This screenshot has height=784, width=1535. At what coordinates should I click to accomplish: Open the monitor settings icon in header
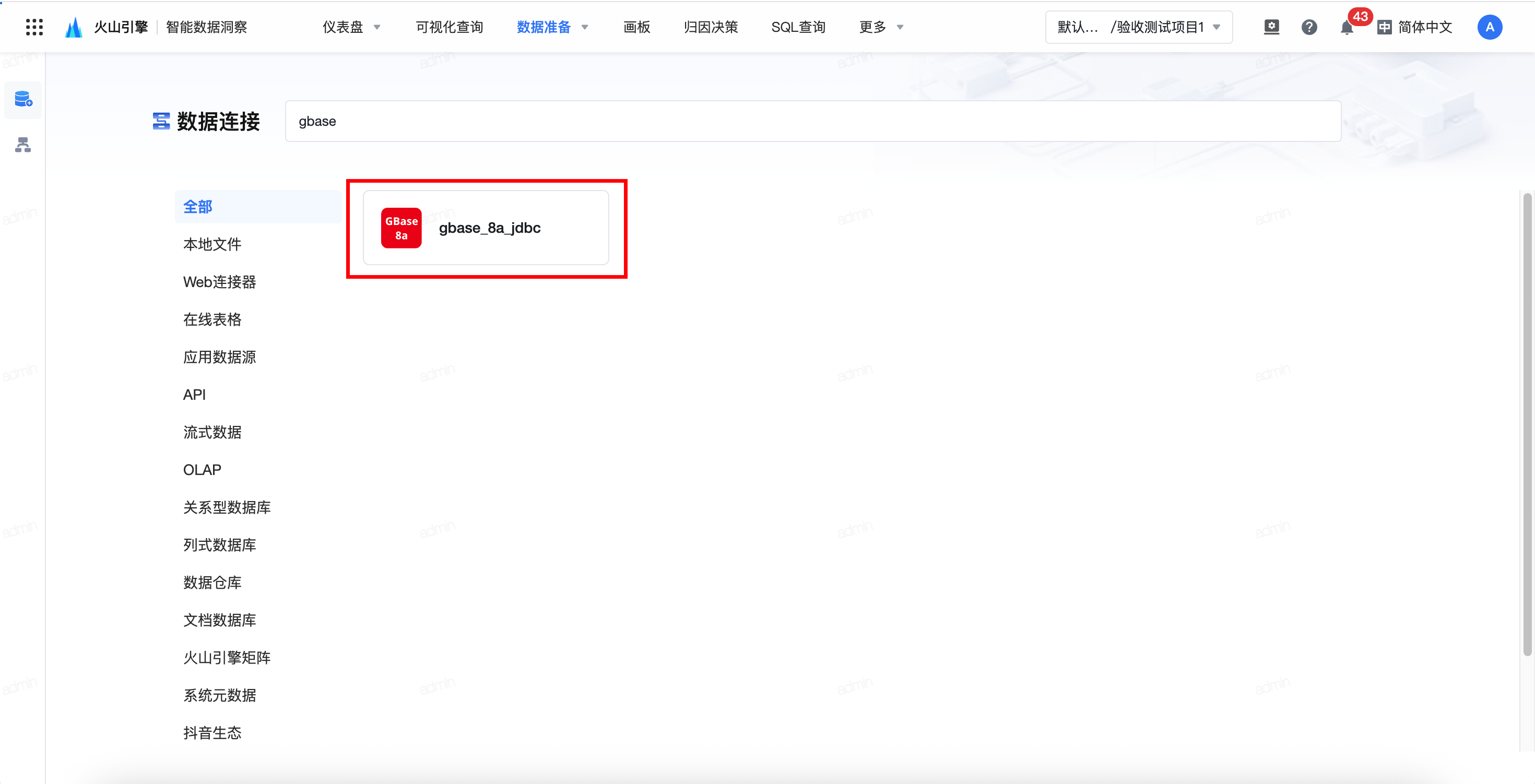(1271, 27)
